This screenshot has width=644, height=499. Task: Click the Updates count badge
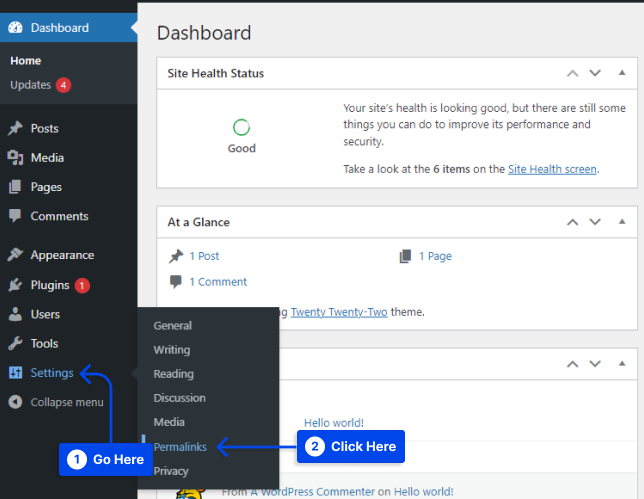[63, 85]
